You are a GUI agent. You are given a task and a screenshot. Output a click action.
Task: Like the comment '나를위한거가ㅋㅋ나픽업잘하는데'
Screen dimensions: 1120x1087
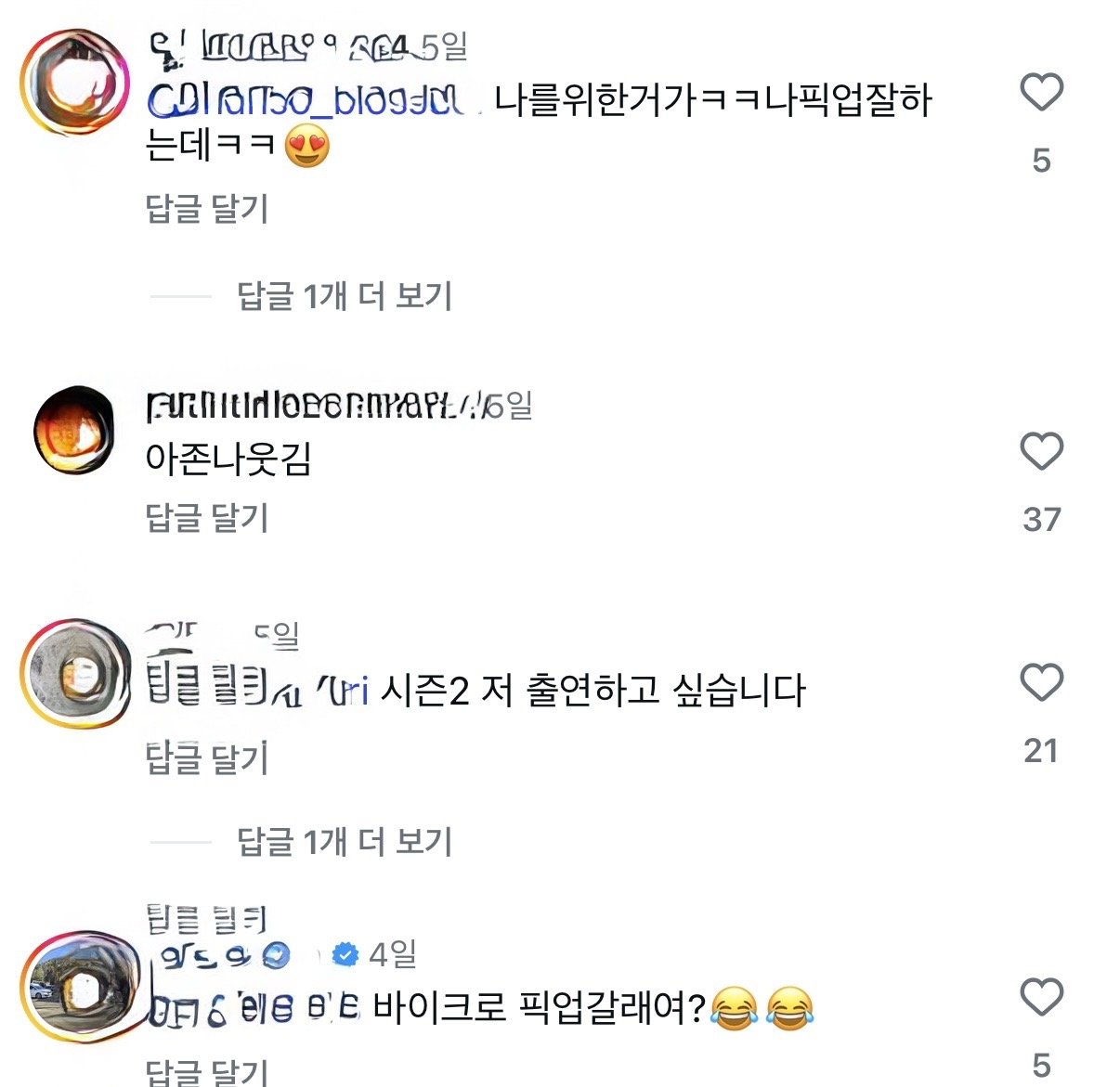1041,93
